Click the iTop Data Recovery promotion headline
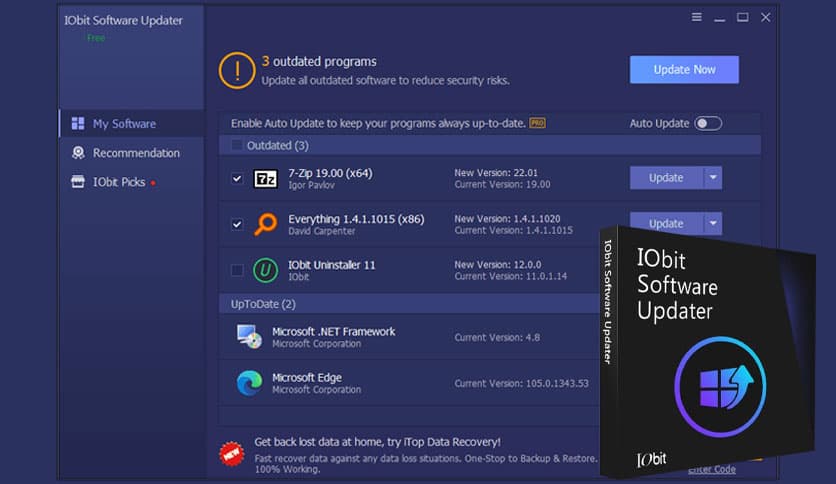Viewport: 836px width, 484px height. point(377,442)
